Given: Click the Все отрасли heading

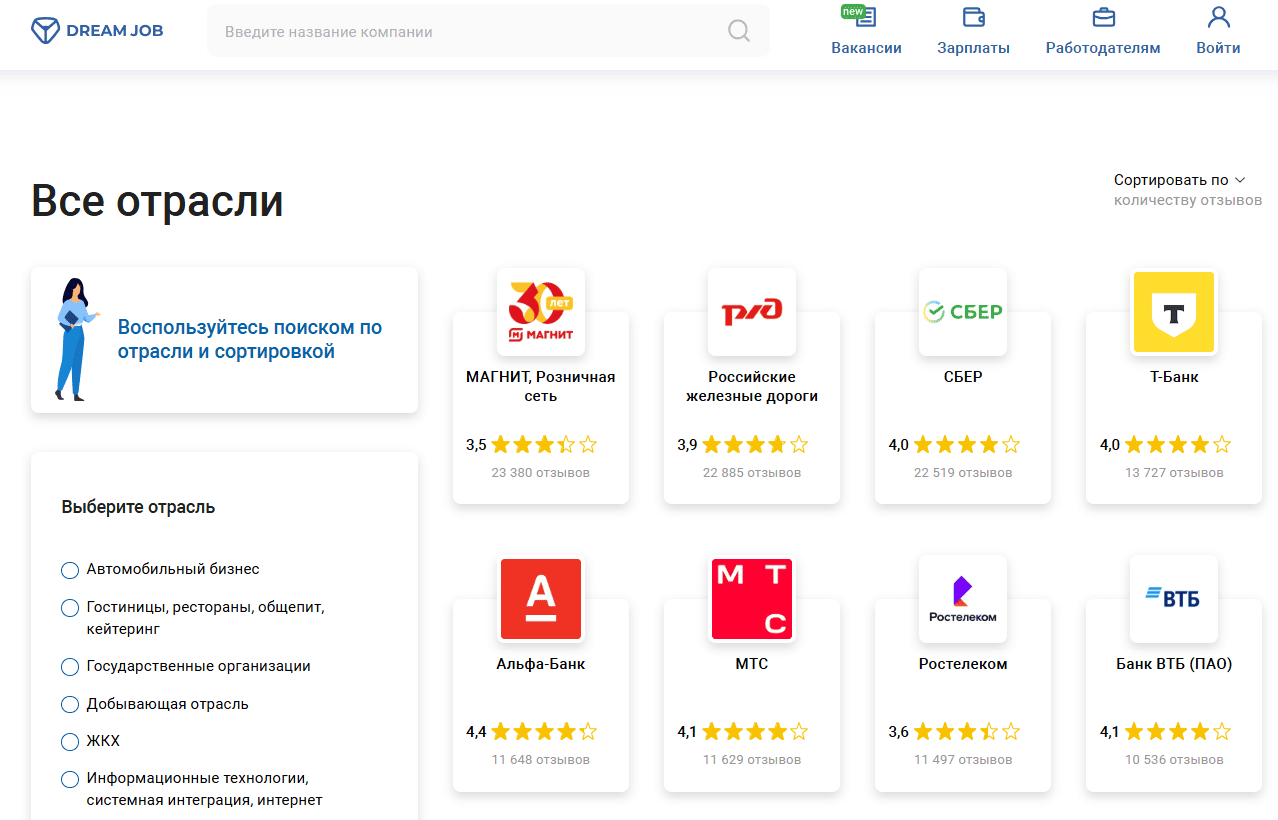Looking at the screenshot, I should [x=157, y=201].
